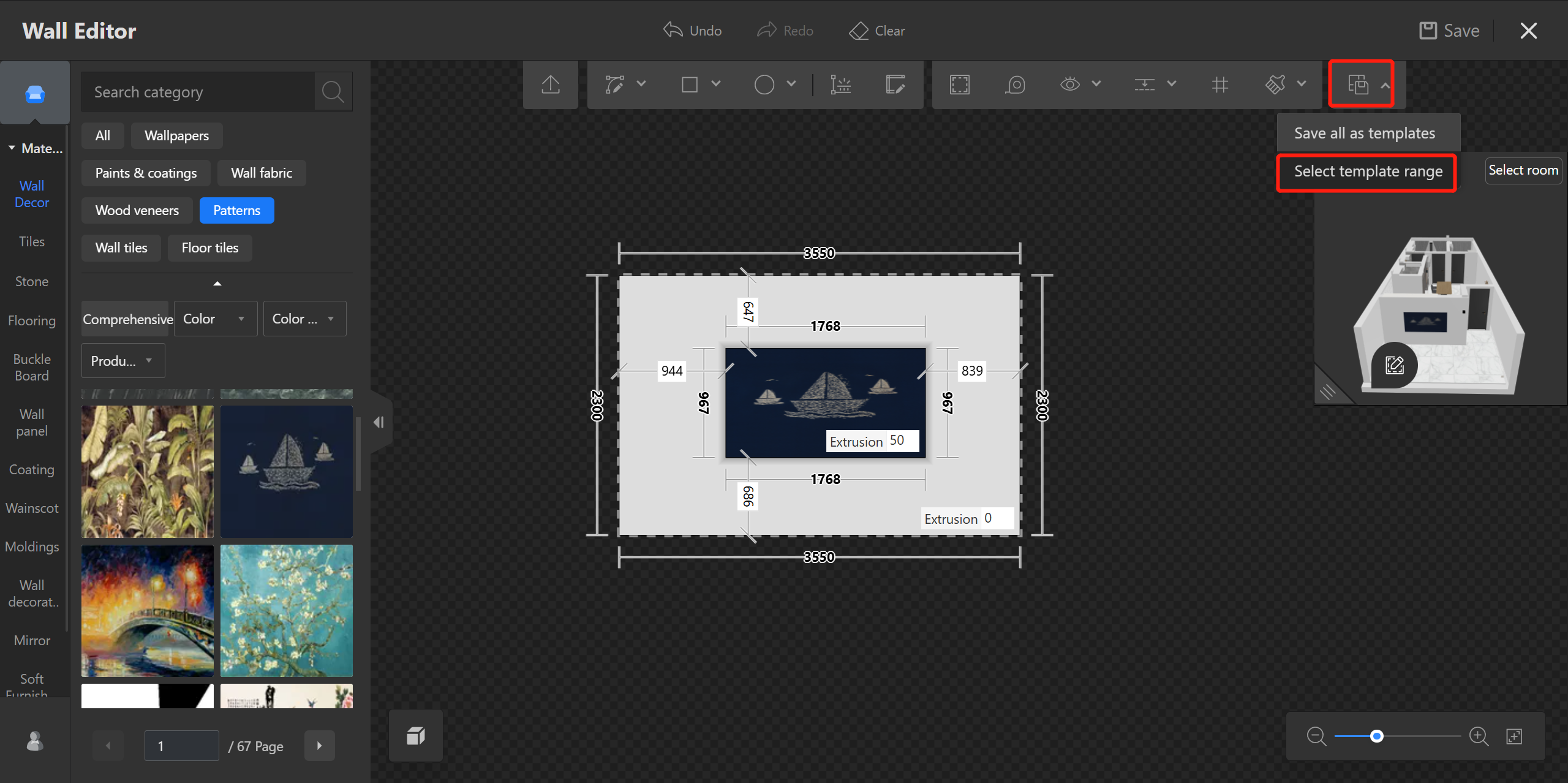Click the magnifier search icon
The width and height of the screenshot is (1568, 783).
coord(333,92)
